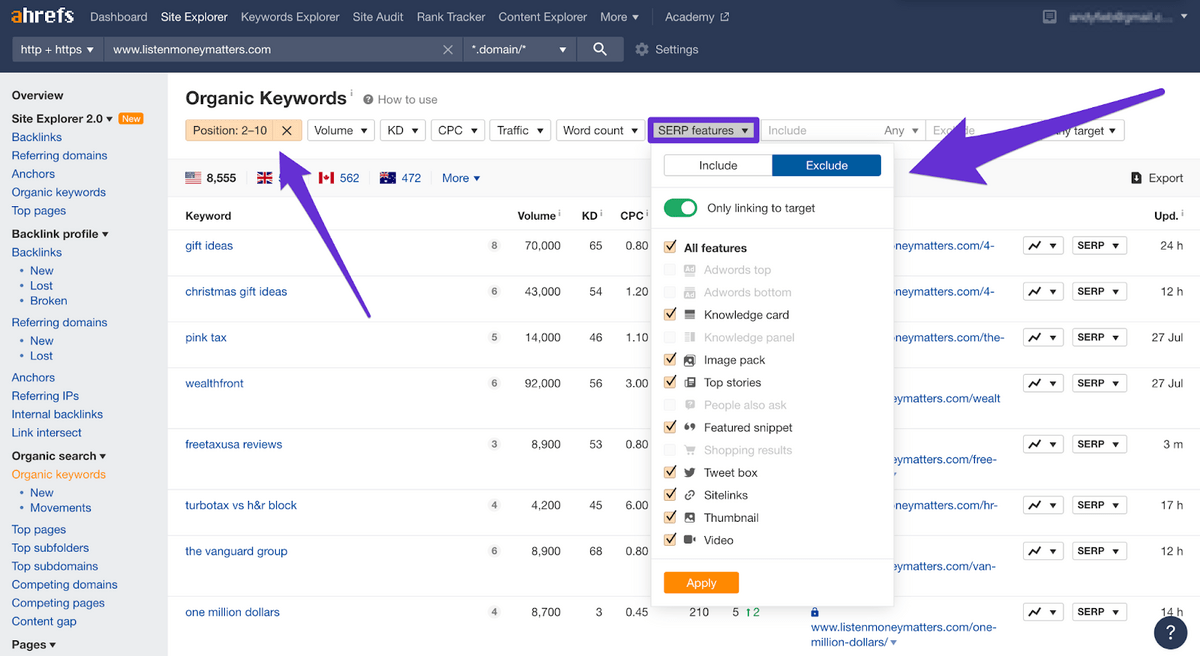
Task: Toggle Only linking to target switch
Action: click(x=680, y=208)
